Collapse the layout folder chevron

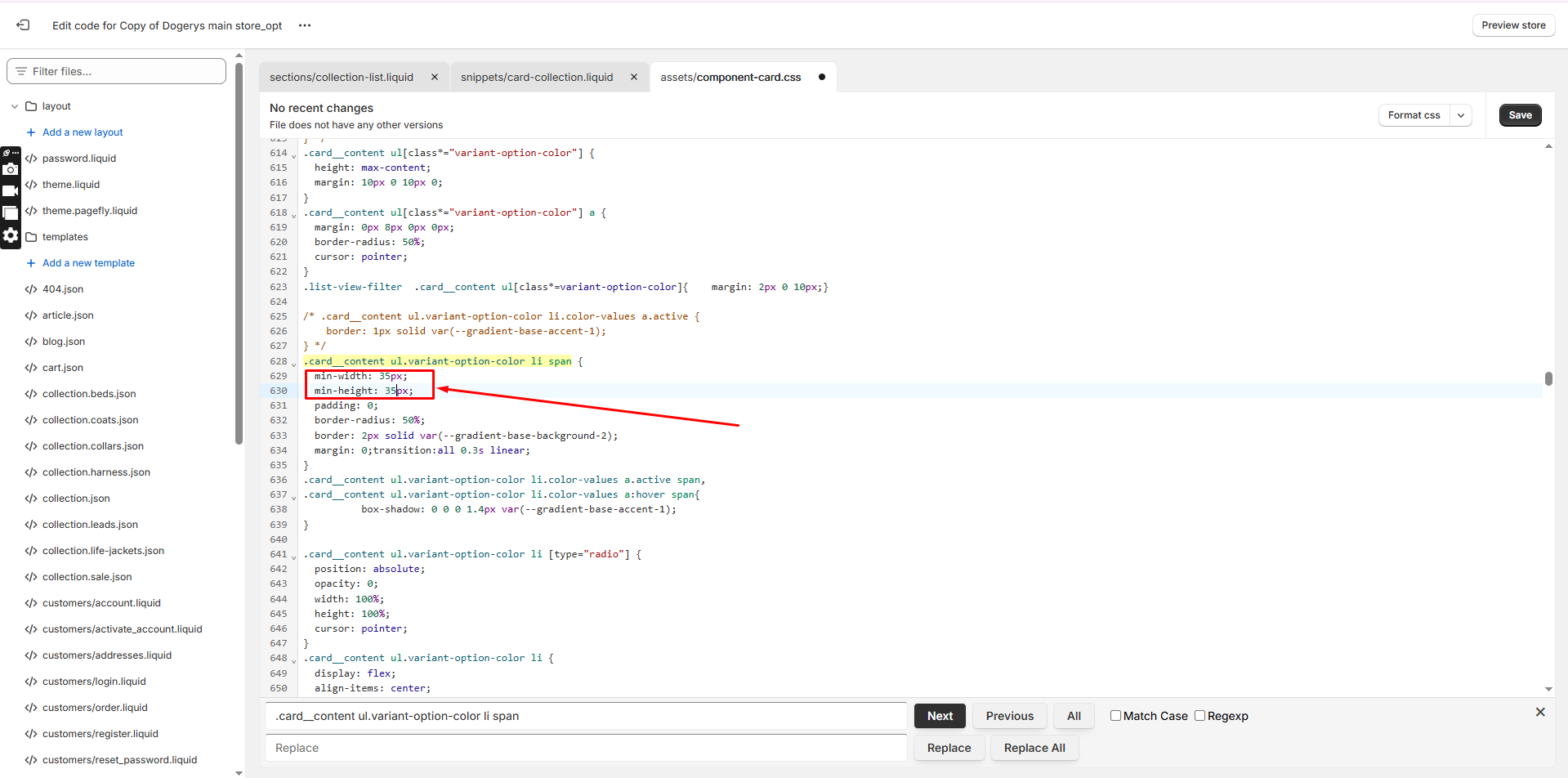tap(15, 106)
